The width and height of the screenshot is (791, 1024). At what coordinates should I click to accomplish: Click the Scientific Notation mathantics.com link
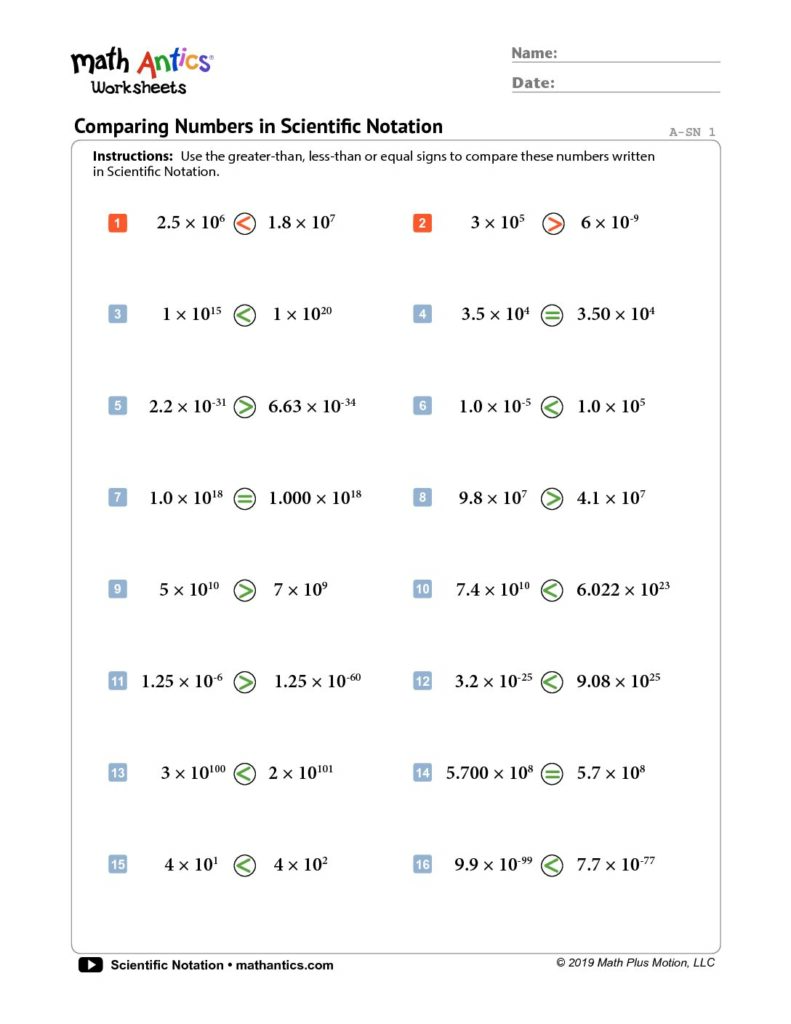(222, 965)
